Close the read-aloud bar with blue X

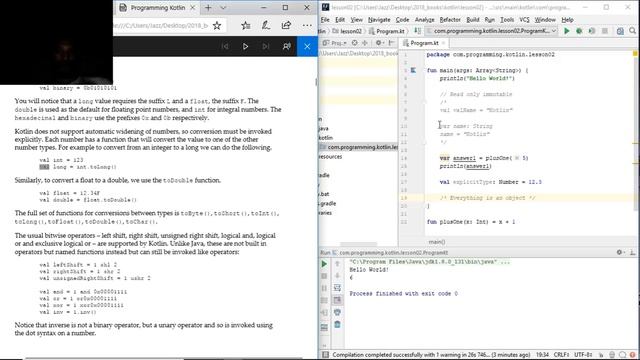(307, 47)
